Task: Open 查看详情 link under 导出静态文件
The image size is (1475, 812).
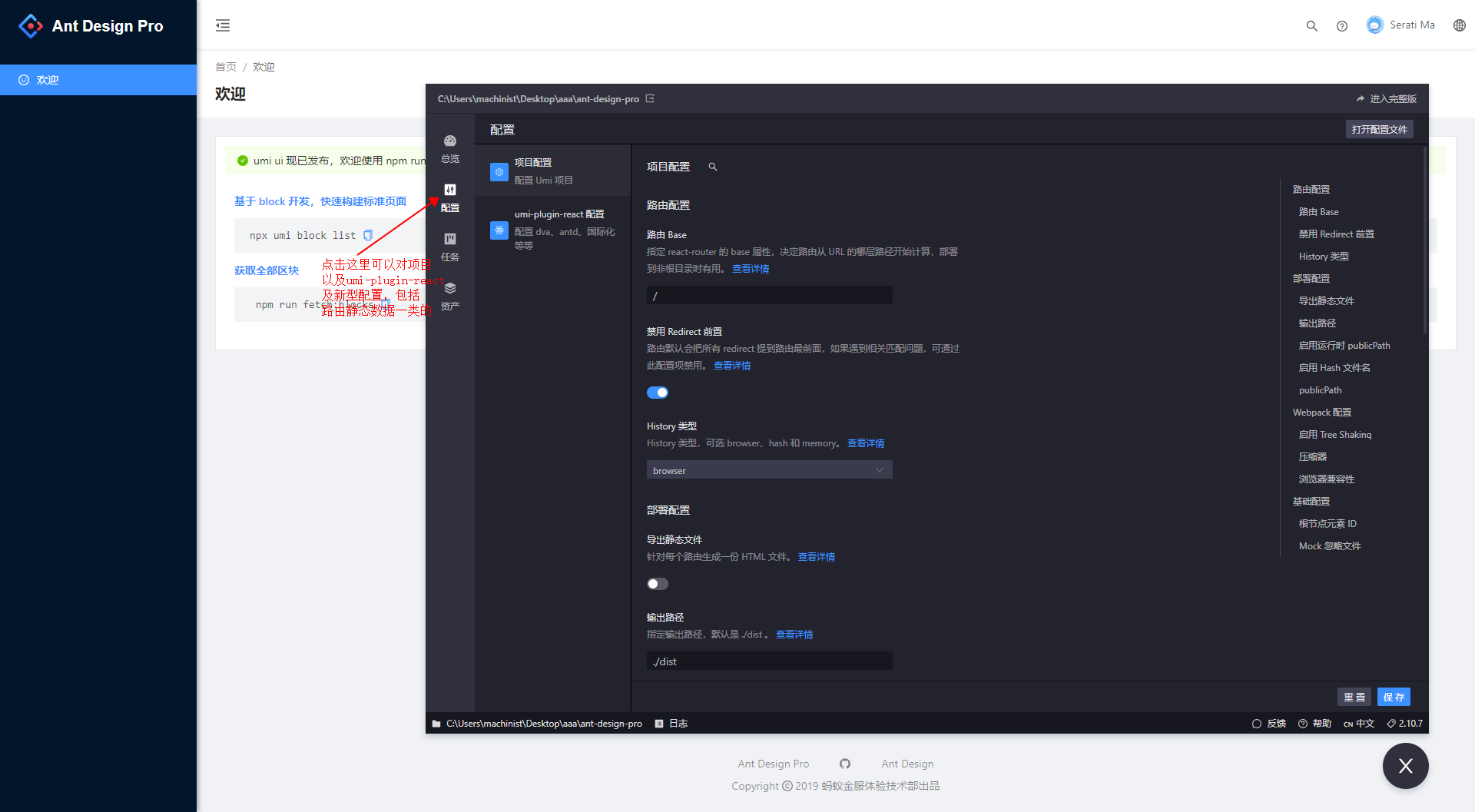Action: point(817,557)
